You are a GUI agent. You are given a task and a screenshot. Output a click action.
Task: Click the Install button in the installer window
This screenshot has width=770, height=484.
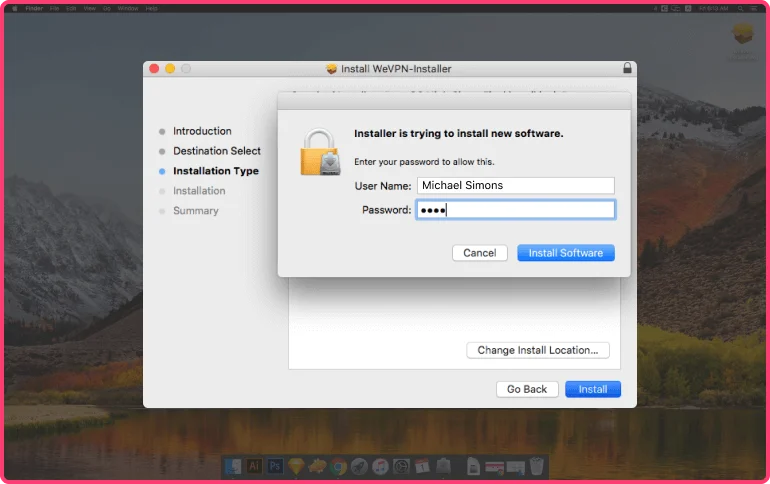[x=593, y=389]
